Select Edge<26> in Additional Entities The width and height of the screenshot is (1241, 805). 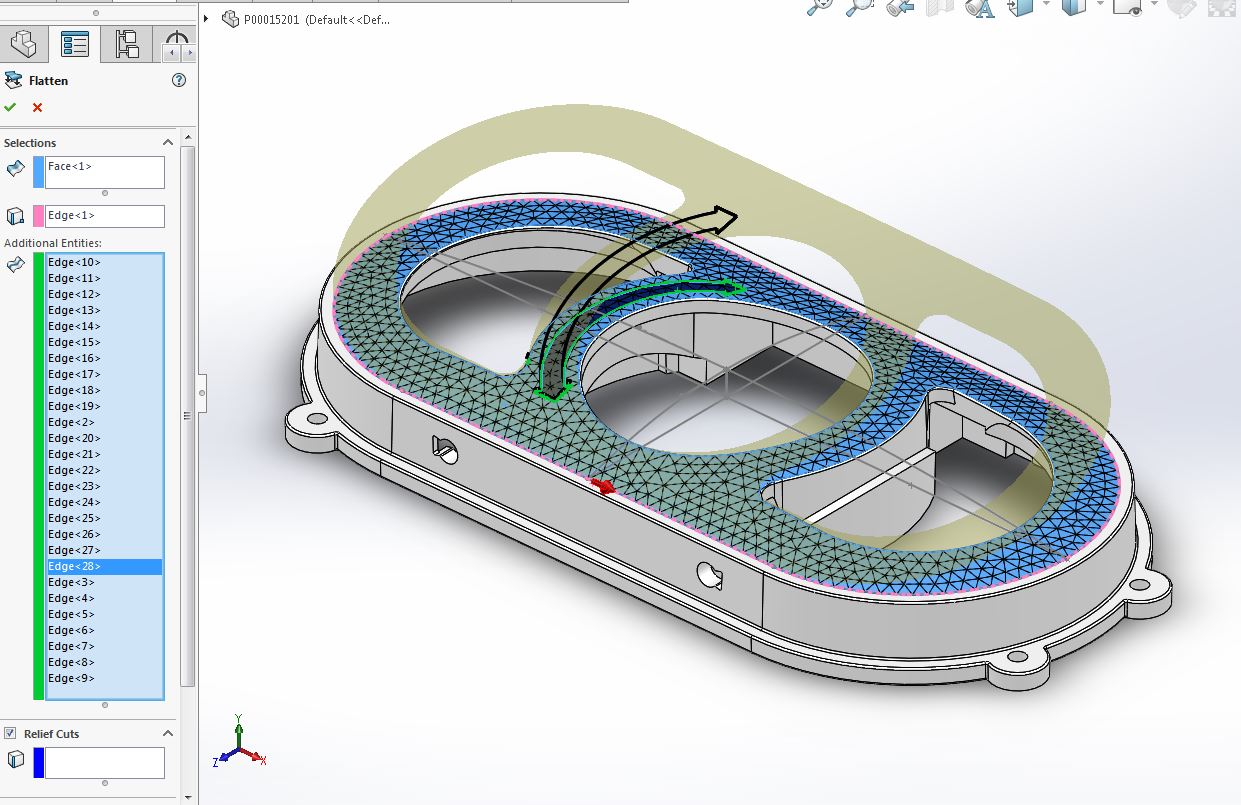[105, 534]
